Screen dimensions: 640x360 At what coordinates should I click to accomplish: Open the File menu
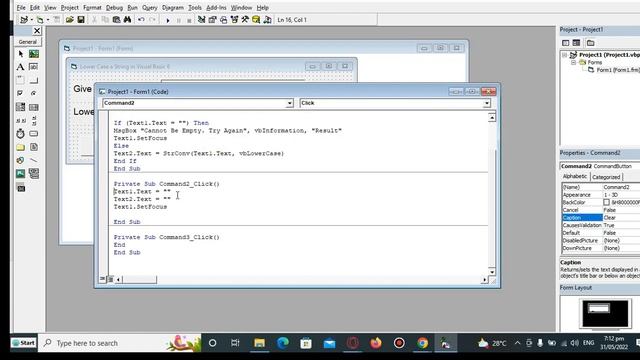[x=21, y=7]
